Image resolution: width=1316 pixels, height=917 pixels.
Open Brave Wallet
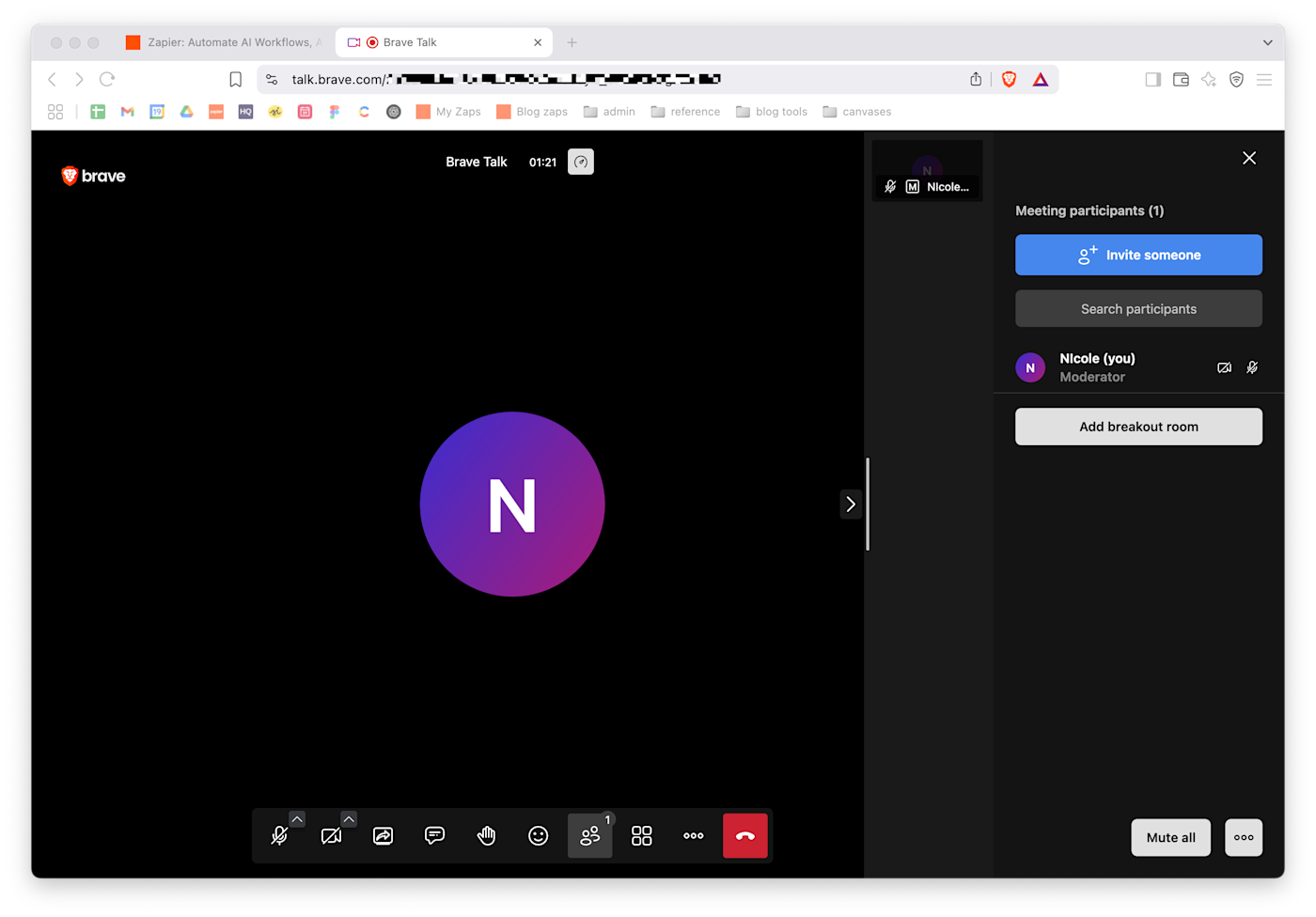point(1181,80)
